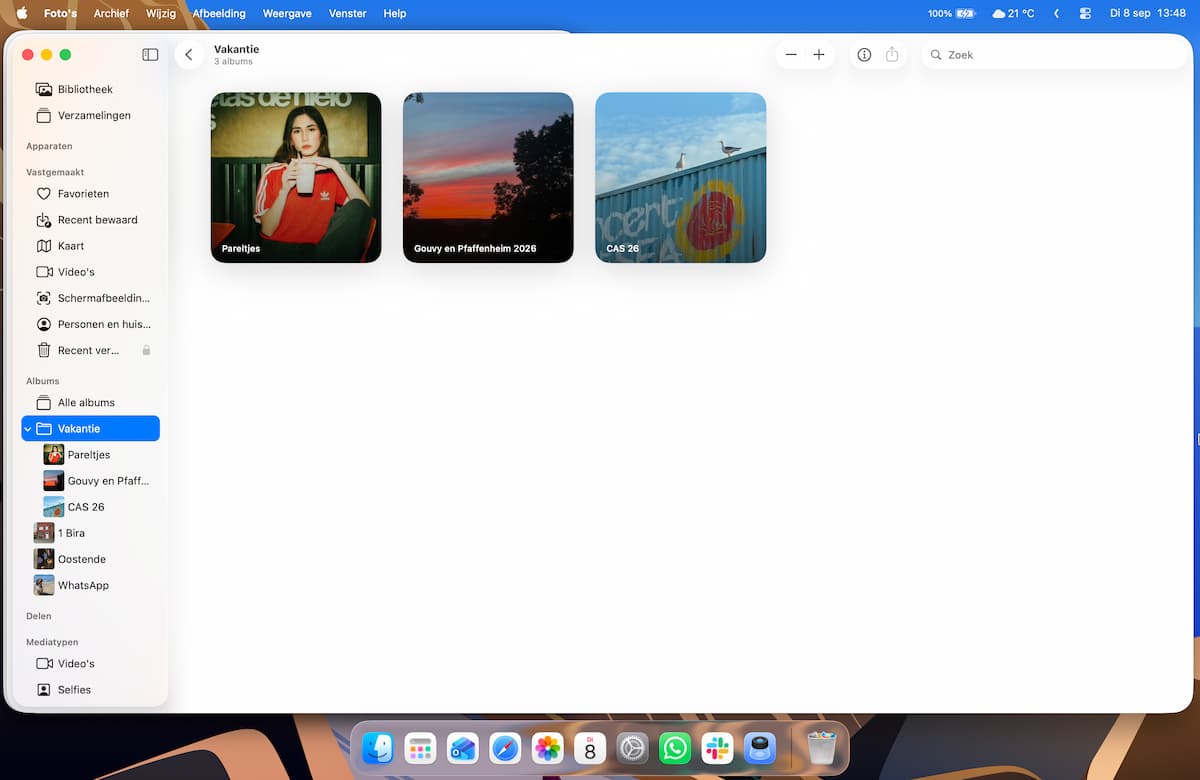Open the Afbeelding menu
The height and width of the screenshot is (780, 1200).
[219, 13]
